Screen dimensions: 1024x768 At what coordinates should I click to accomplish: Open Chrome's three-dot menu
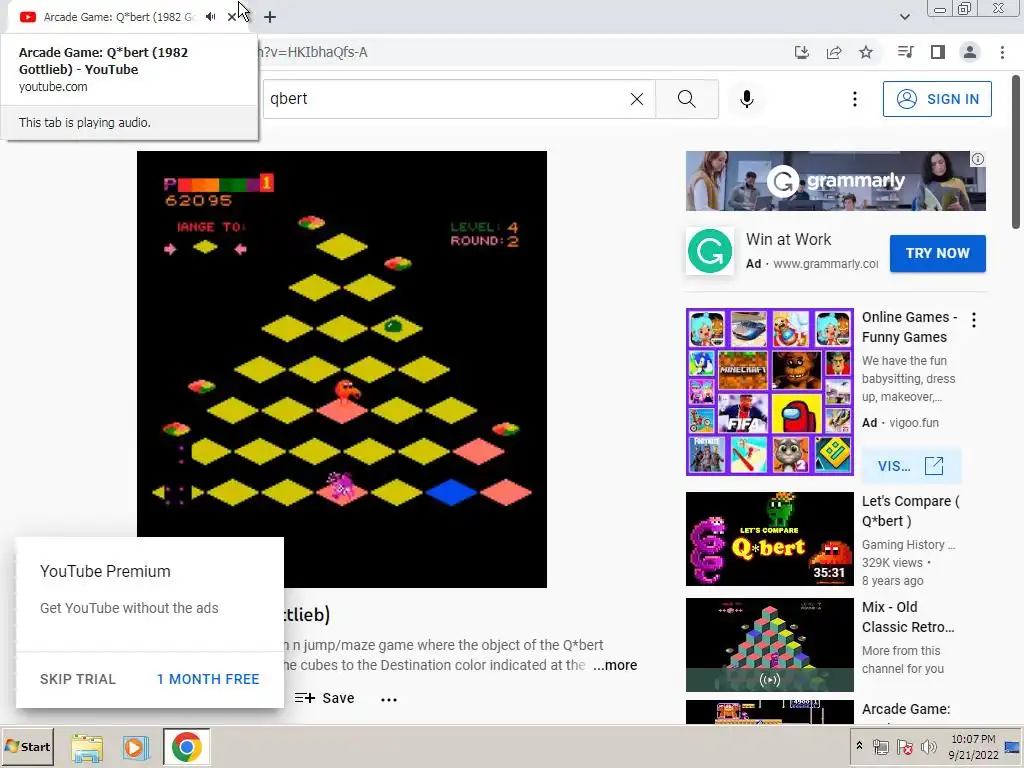tap(1002, 52)
